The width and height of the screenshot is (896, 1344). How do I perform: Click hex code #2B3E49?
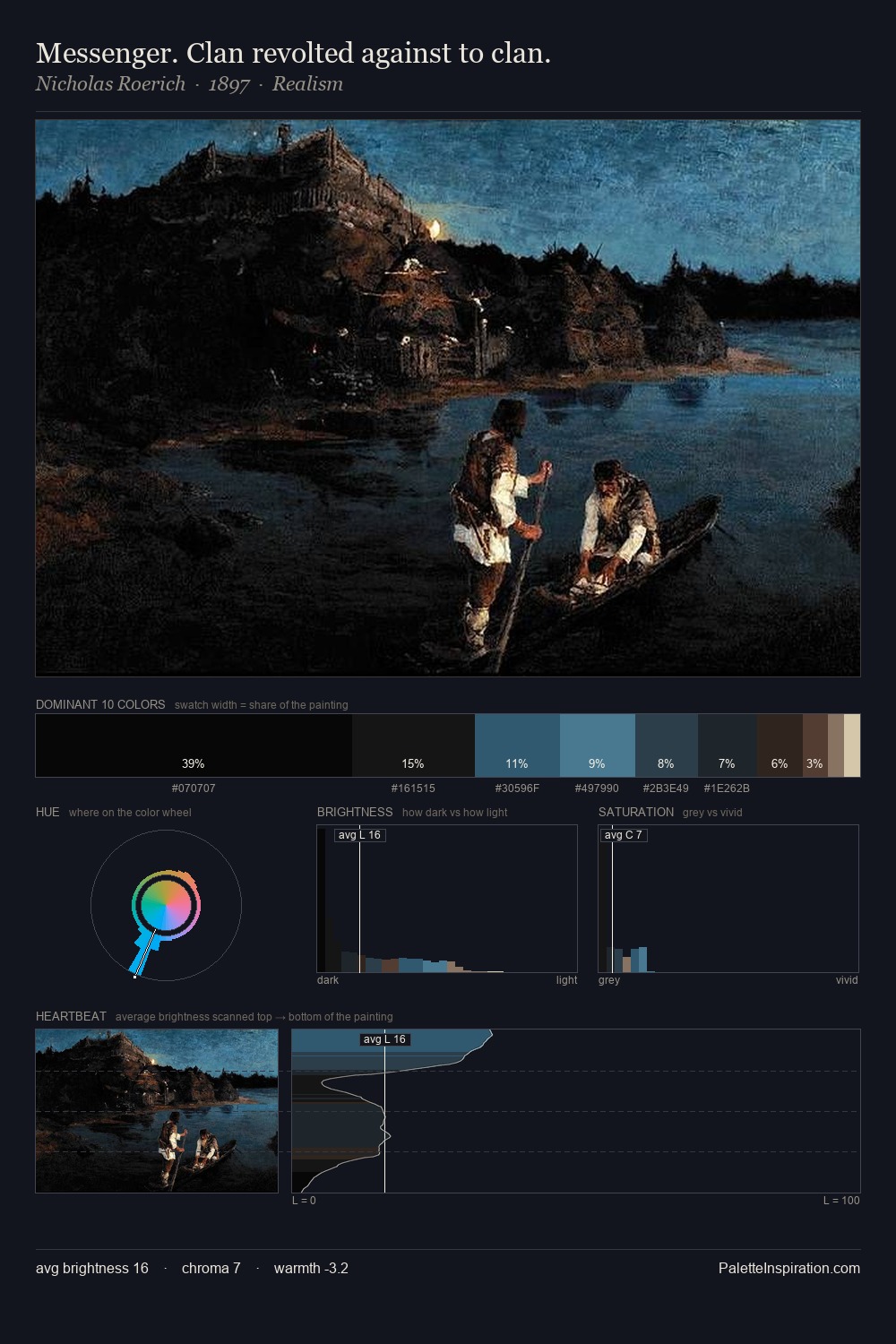tap(666, 788)
